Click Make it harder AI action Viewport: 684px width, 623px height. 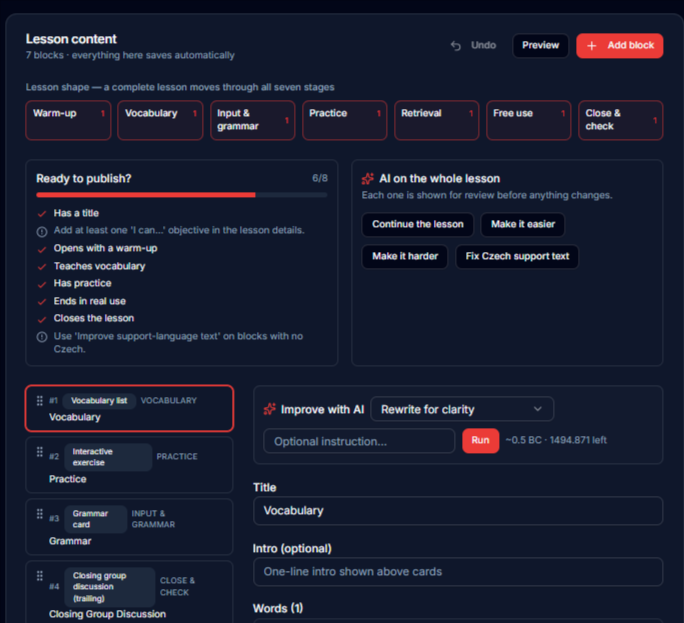405,257
